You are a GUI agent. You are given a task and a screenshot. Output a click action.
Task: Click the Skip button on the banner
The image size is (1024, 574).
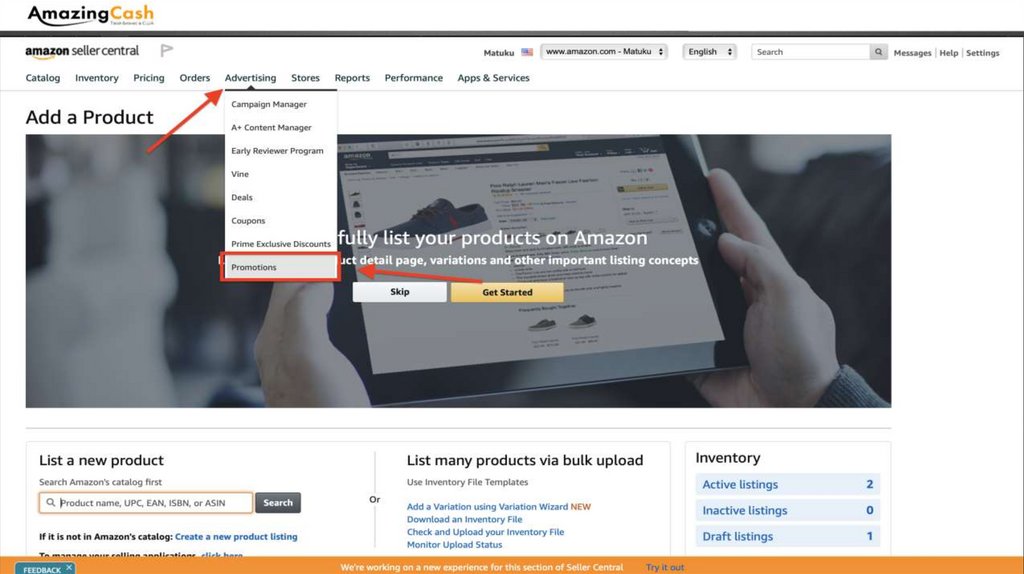coord(400,292)
